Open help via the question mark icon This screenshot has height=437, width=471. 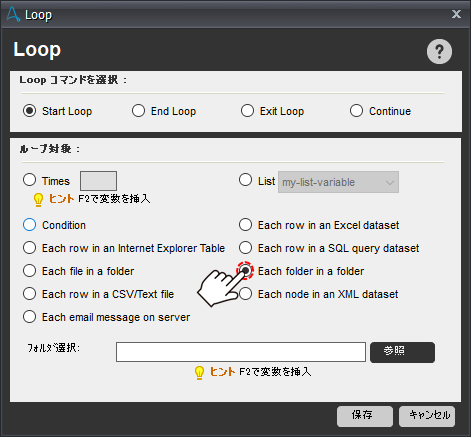[439, 51]
